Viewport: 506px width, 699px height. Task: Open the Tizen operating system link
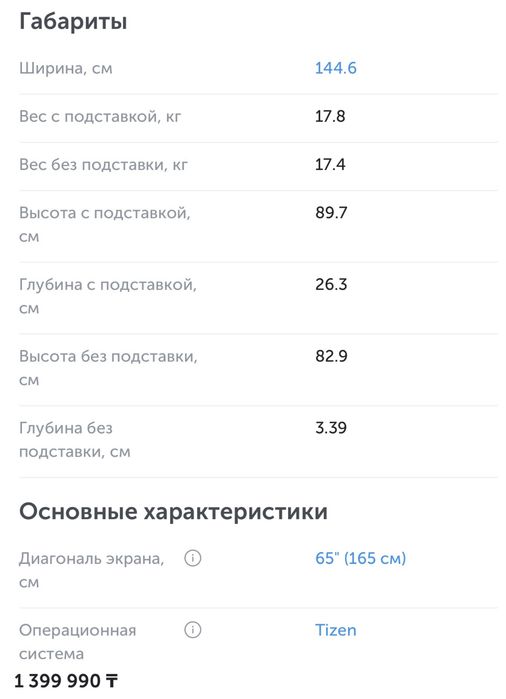pyautogui.click(x=336, y=630)
